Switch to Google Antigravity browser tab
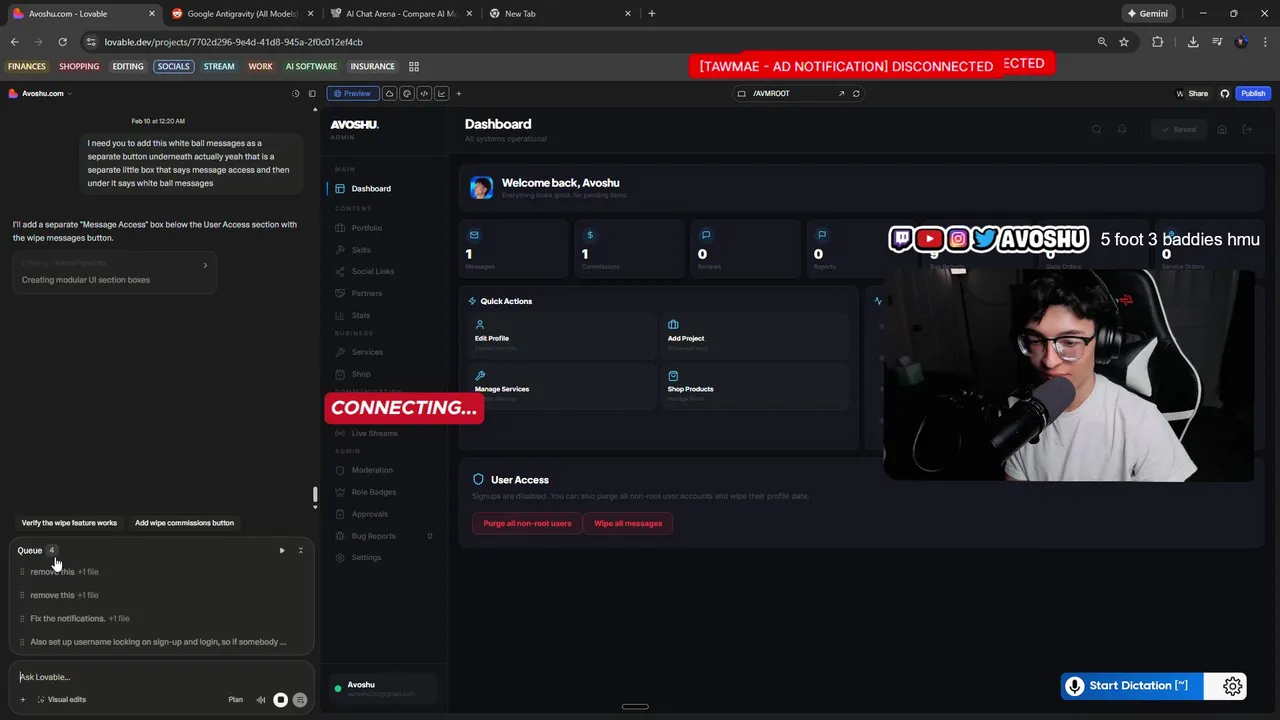The width and height of the screenshot is (1280, 720). (x=243, y=14)
